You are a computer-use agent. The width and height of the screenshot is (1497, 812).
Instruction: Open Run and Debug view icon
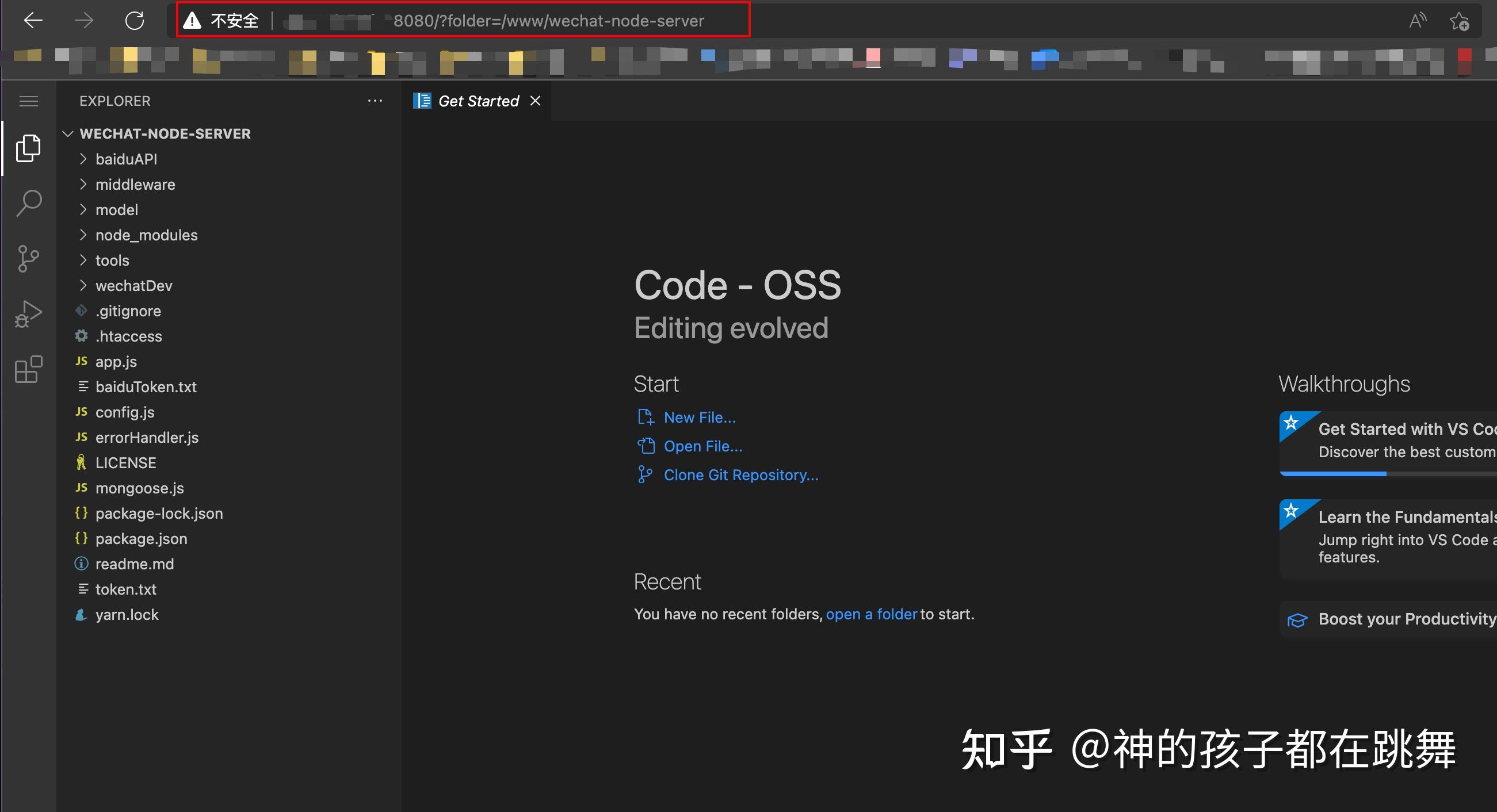tap(28, 313)
